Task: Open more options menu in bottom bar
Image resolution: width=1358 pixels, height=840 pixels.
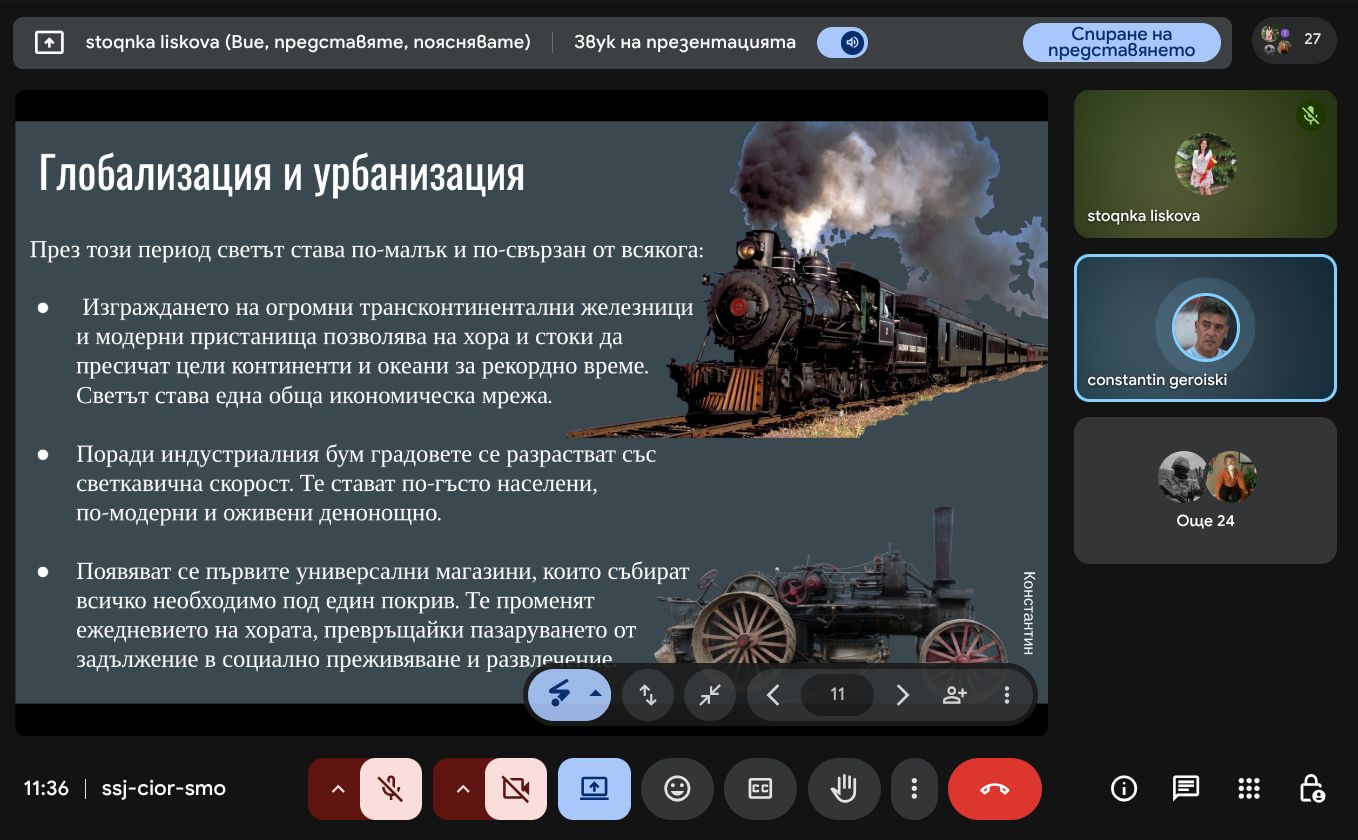Action: tap(914, 789)
